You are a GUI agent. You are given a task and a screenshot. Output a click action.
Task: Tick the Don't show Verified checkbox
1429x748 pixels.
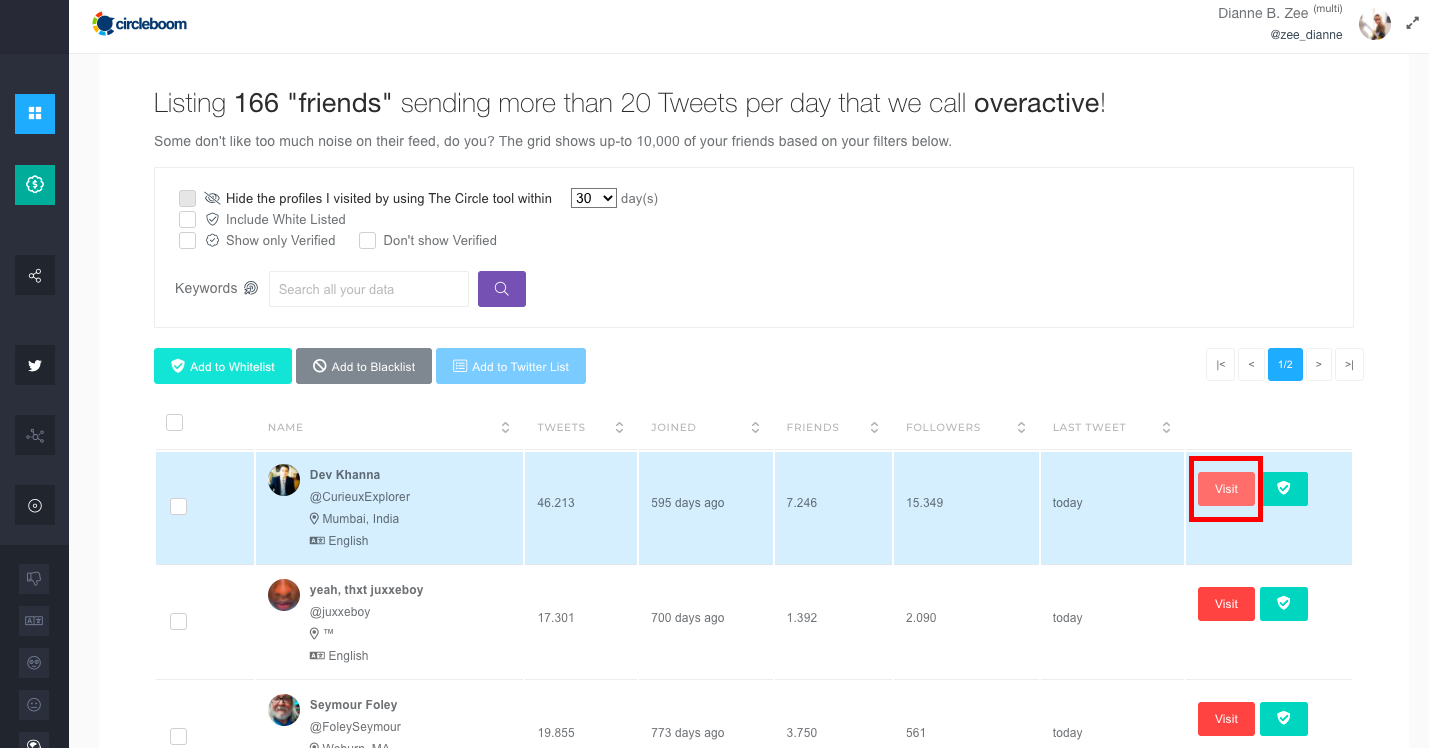tap(367, 240)
